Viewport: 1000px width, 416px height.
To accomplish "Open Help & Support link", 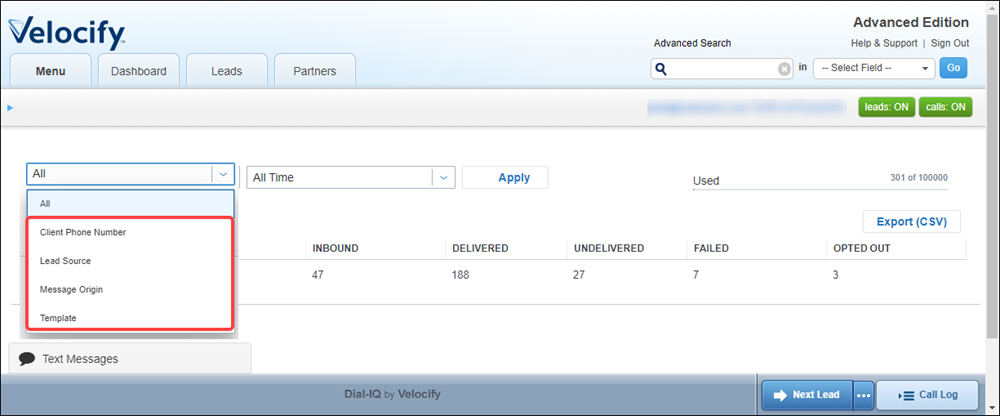I will [884, 43].
